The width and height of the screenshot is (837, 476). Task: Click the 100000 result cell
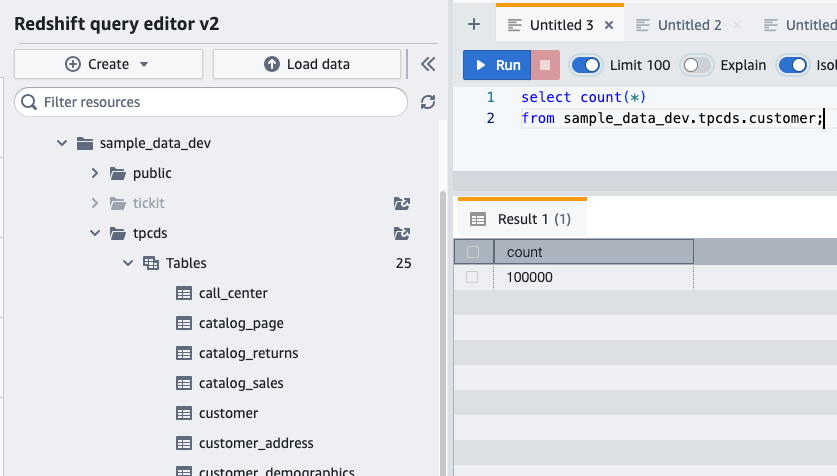594,277
